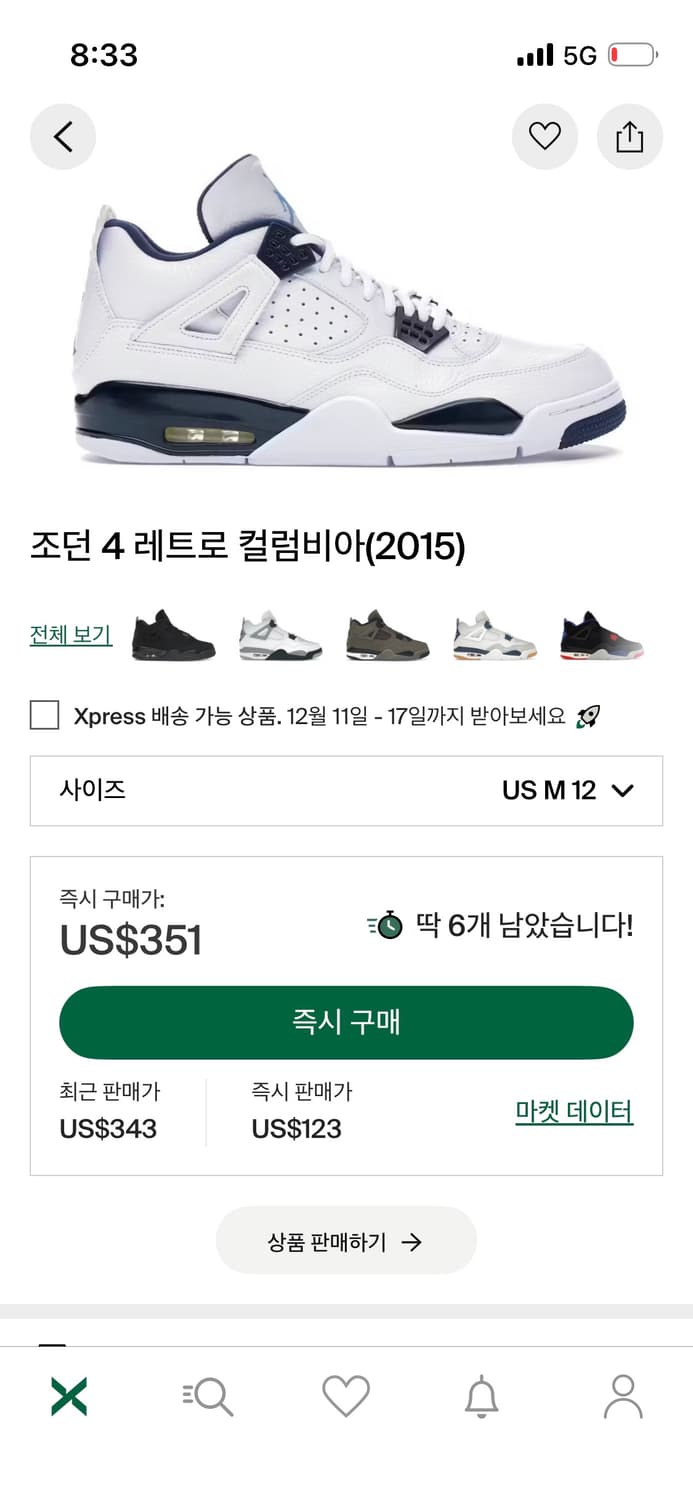Expand size options via chevron arrow

[624, 791]
